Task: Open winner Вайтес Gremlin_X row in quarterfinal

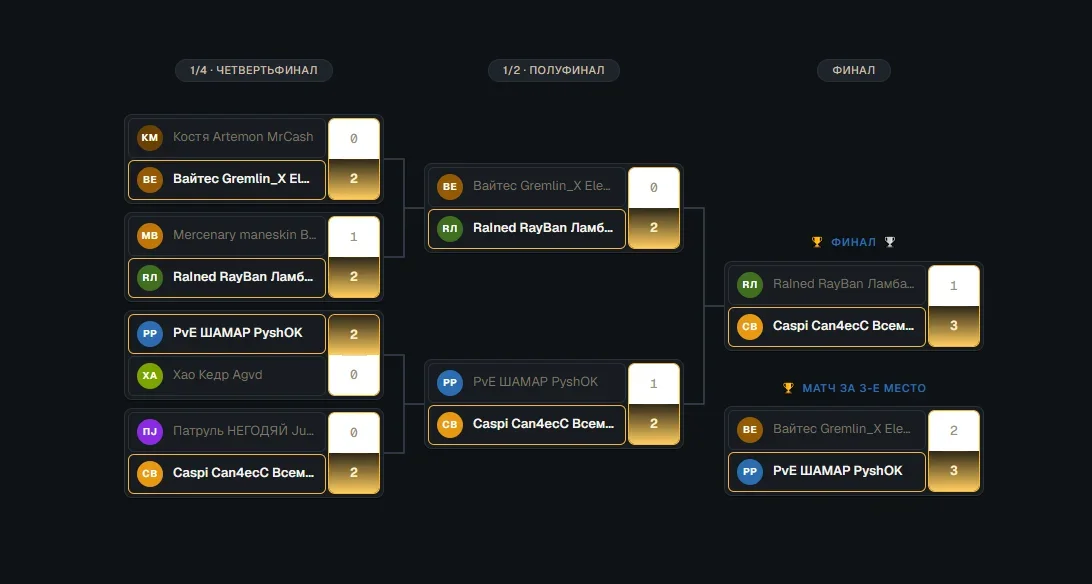Action: click(x=227, y=180)
